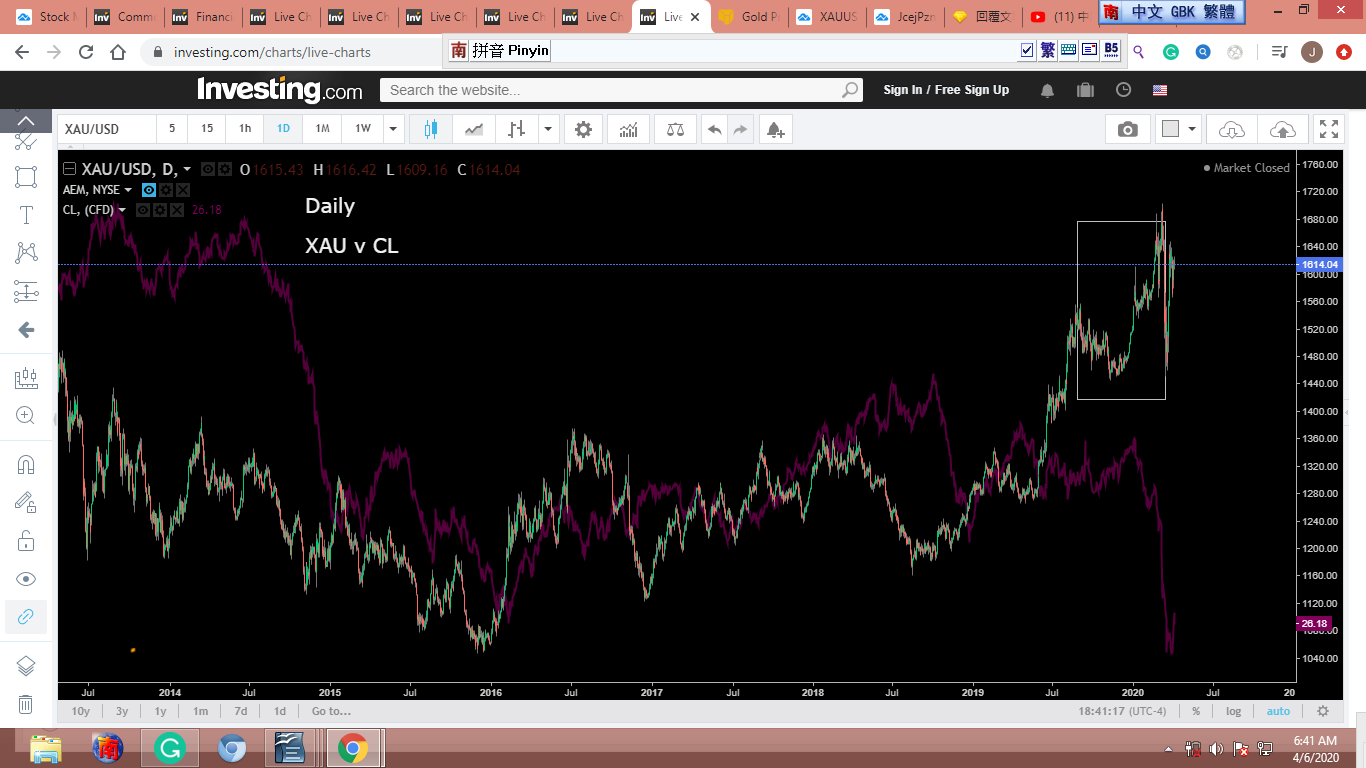Click the trash icon to remove drawings
This screenshot has height=768, width=1366.
click(x=26, y=704)
